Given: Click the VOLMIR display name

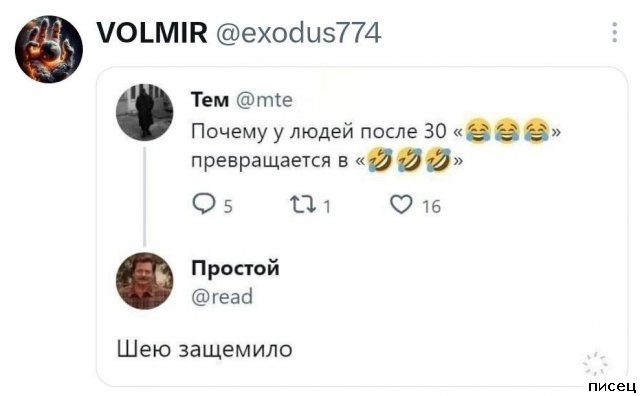Looking at the screenshot, I should 152,33.
